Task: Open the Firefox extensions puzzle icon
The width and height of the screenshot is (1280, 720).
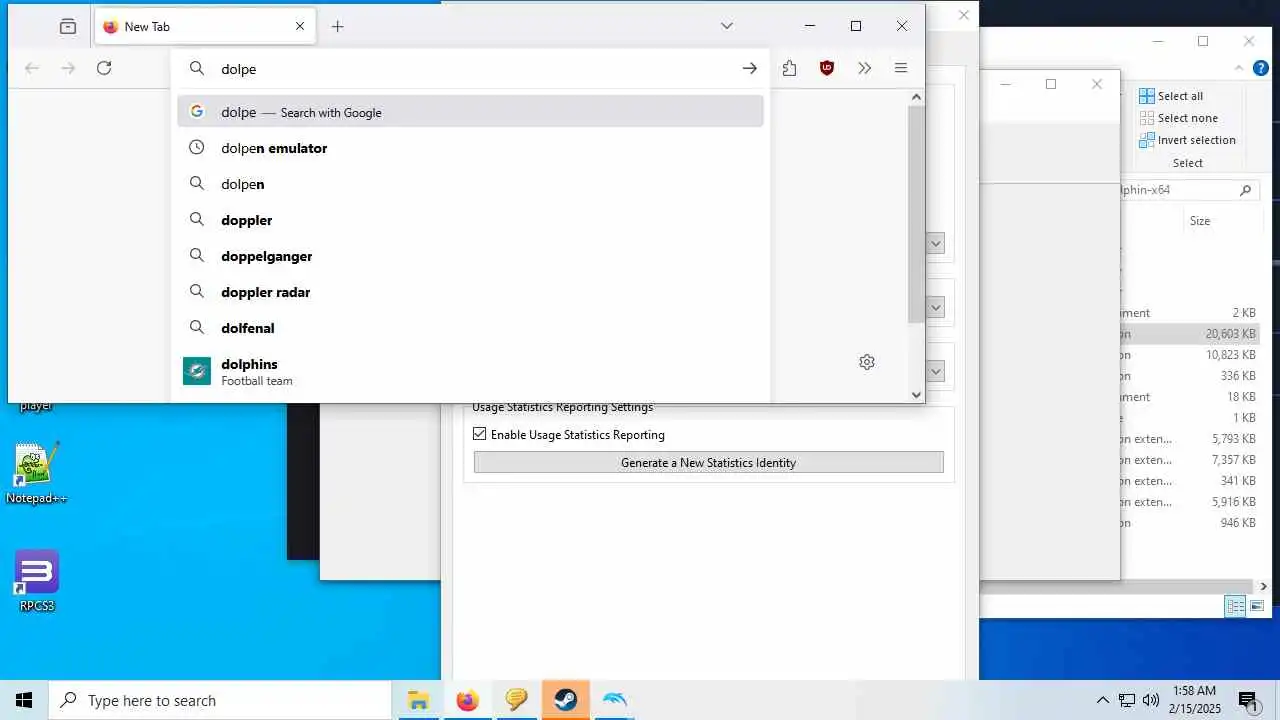Action: click(x=790, y=68)
